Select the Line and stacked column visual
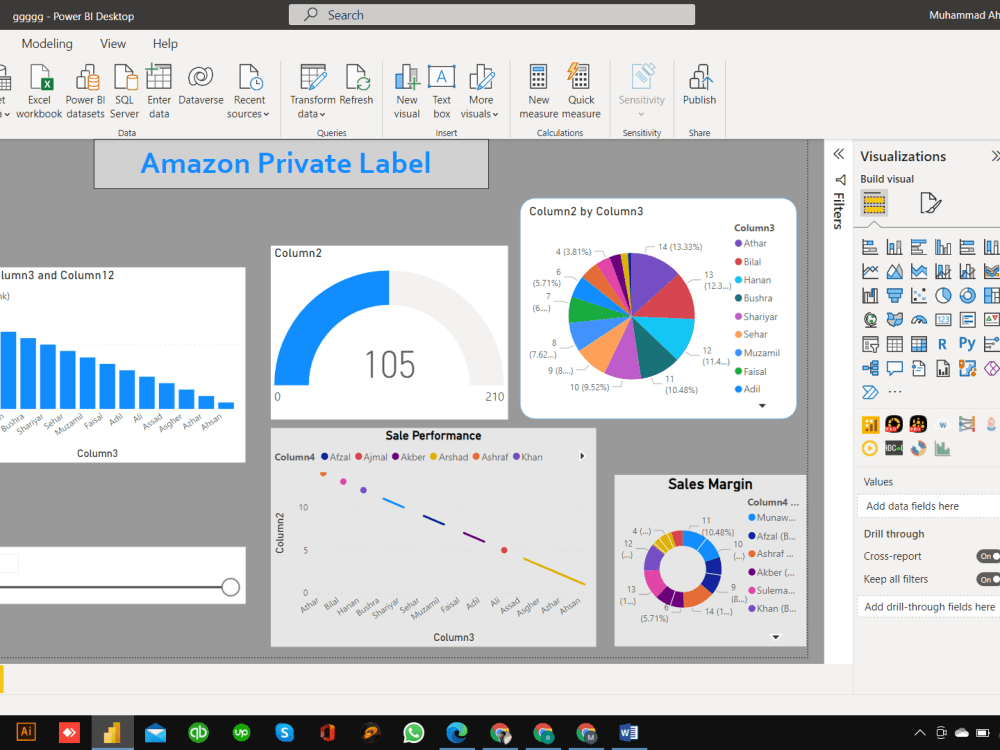This screenshot has width=1000, height=750. (x=943, y=271)
